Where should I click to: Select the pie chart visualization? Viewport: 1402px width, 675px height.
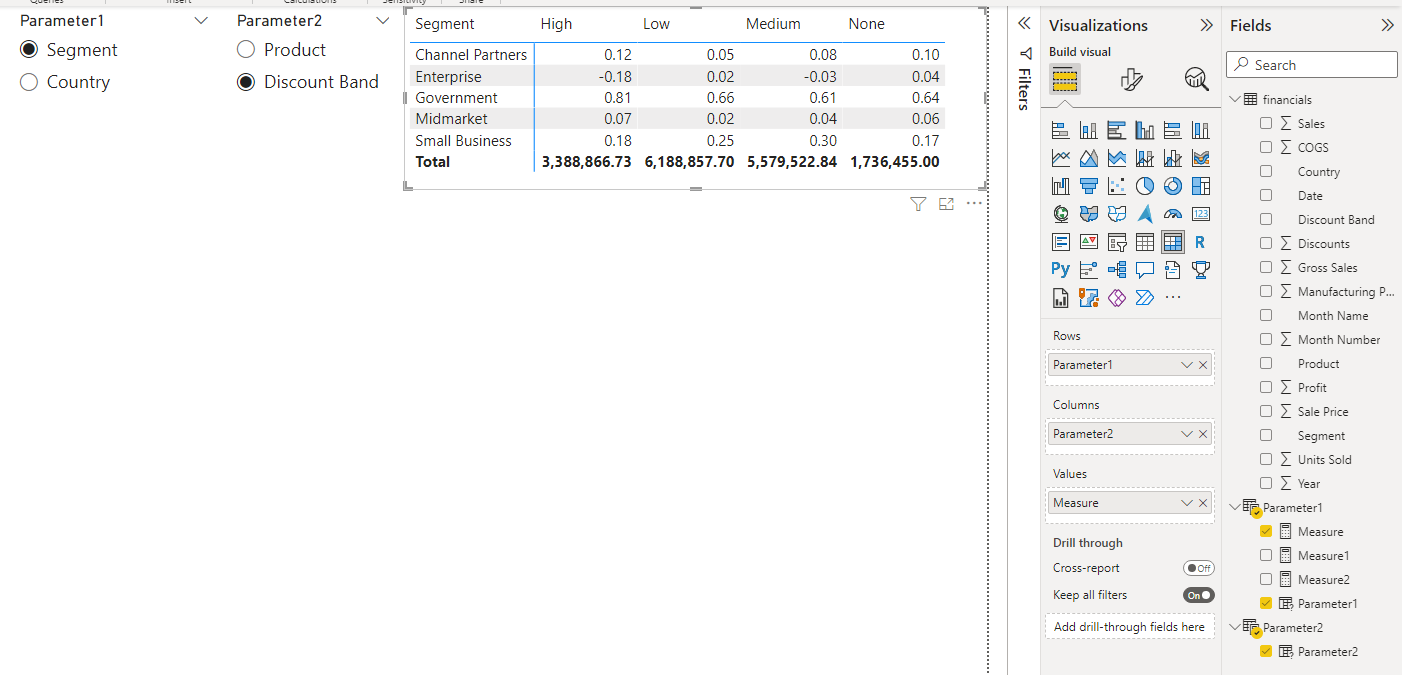pos(1145,186)
